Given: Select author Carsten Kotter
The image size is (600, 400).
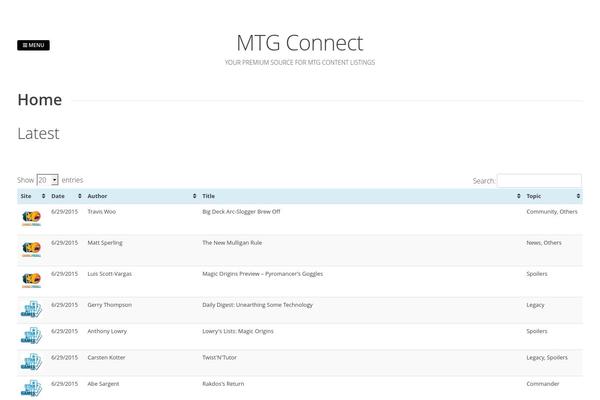Looking at the screenshot, I should (x=106, y=357).
